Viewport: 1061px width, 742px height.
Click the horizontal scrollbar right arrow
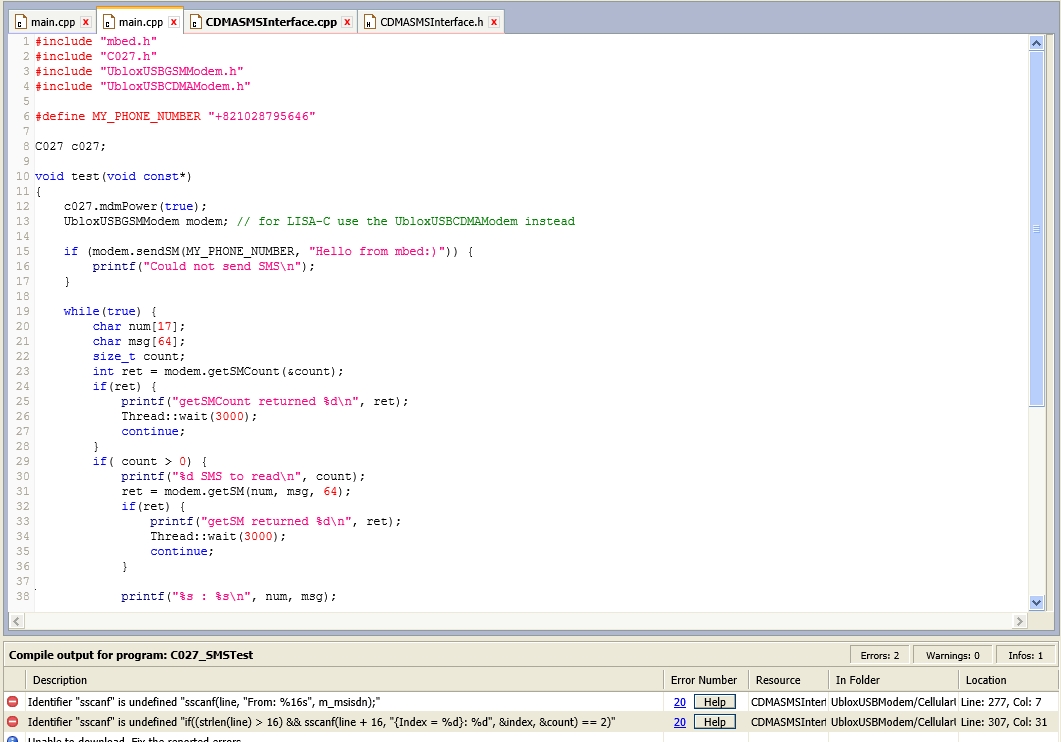tap(1020, 621)
